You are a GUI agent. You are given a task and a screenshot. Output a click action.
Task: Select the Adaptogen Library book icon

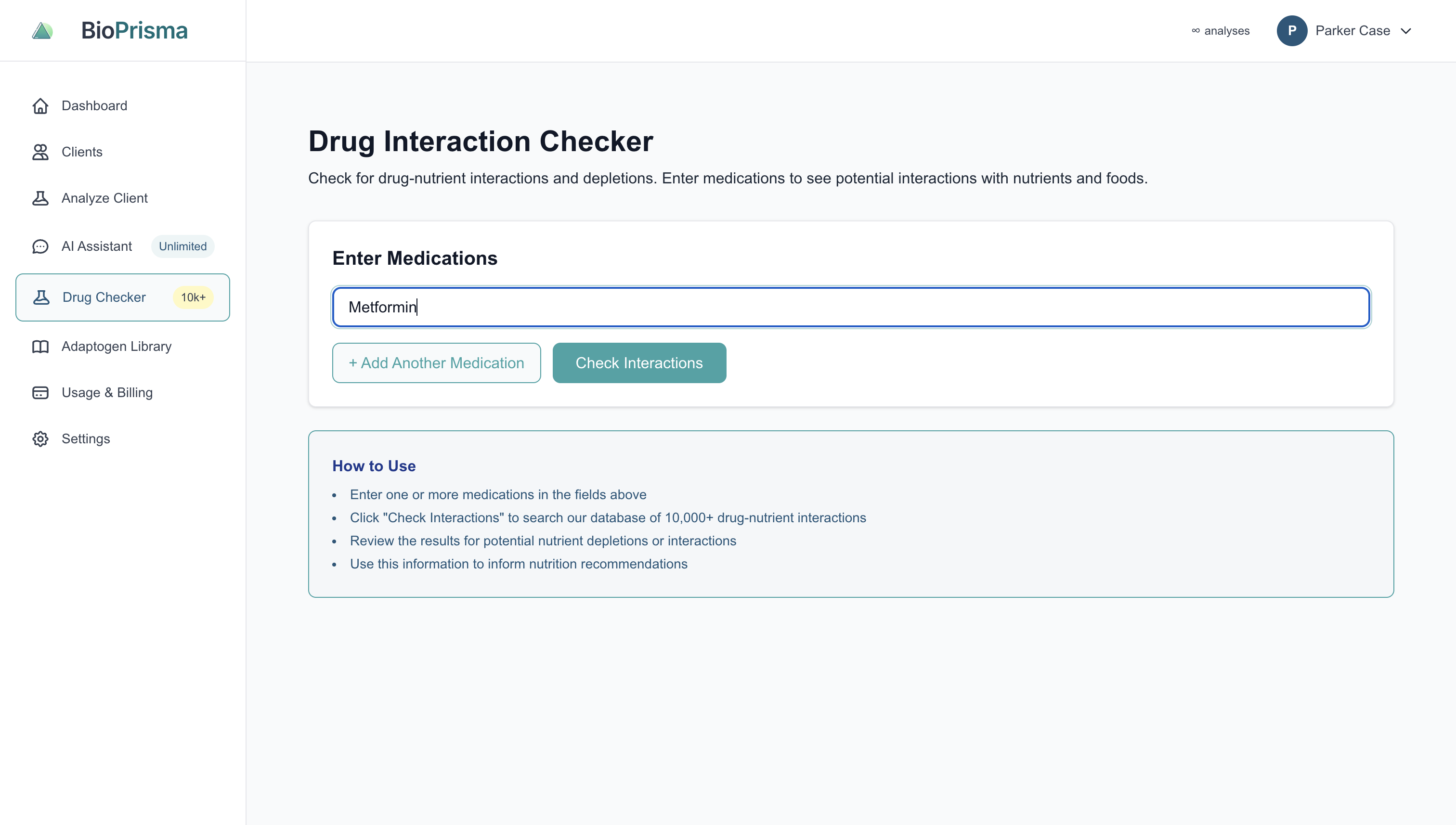click(39, 346)
